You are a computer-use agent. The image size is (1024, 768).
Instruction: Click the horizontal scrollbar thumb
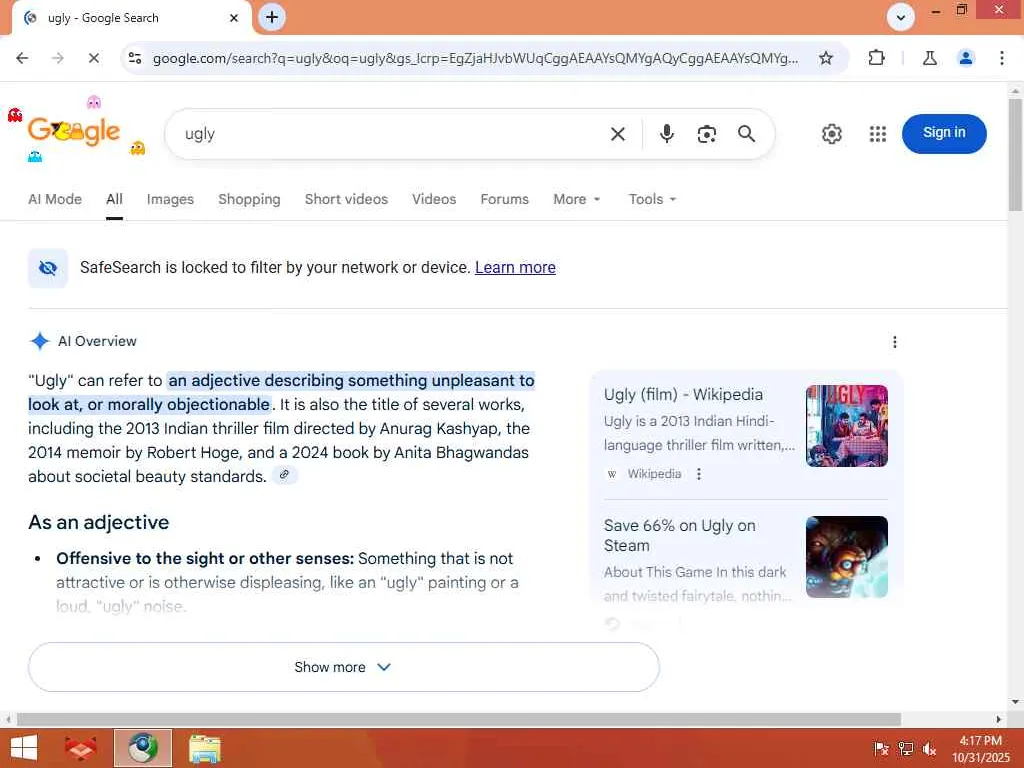458,719
